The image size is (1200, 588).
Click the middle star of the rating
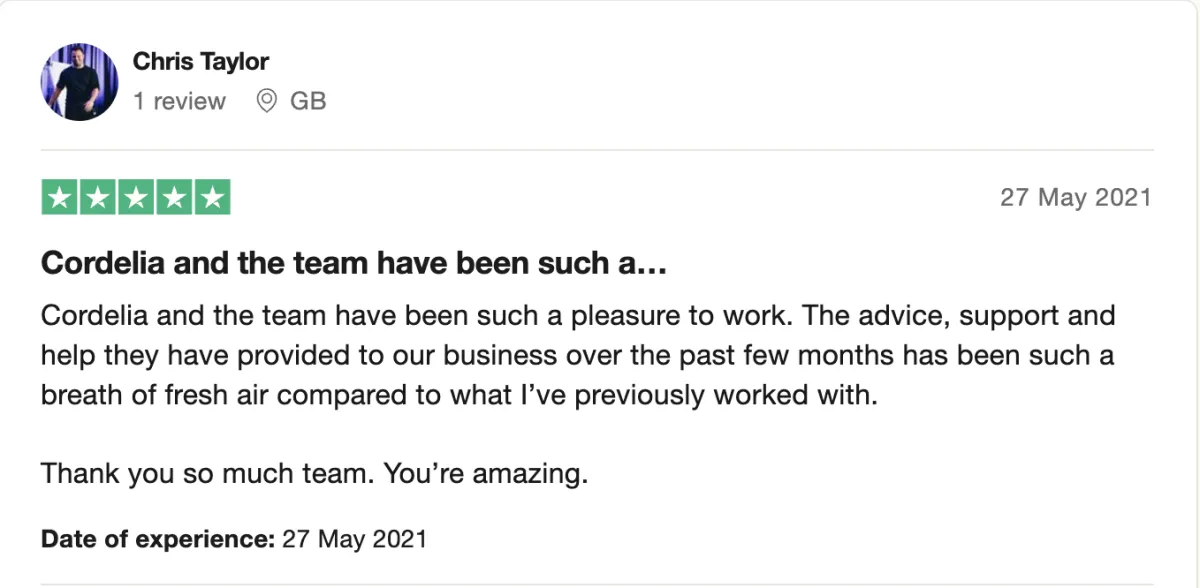click(x=136, y=197)
